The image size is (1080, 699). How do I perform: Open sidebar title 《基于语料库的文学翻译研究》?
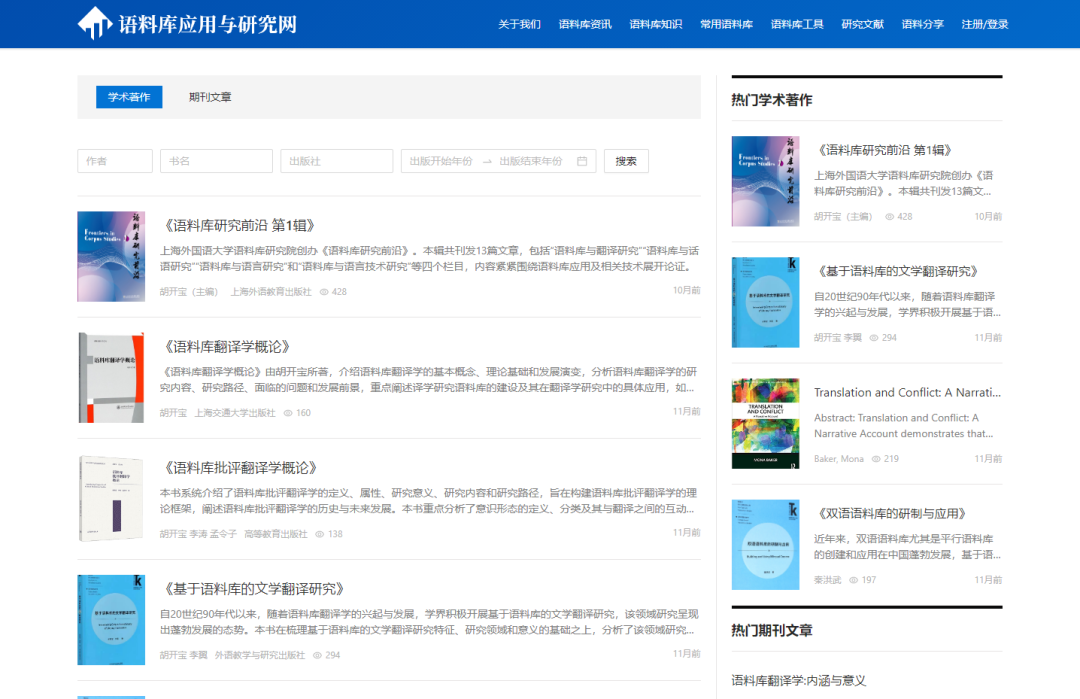(897, 271)
